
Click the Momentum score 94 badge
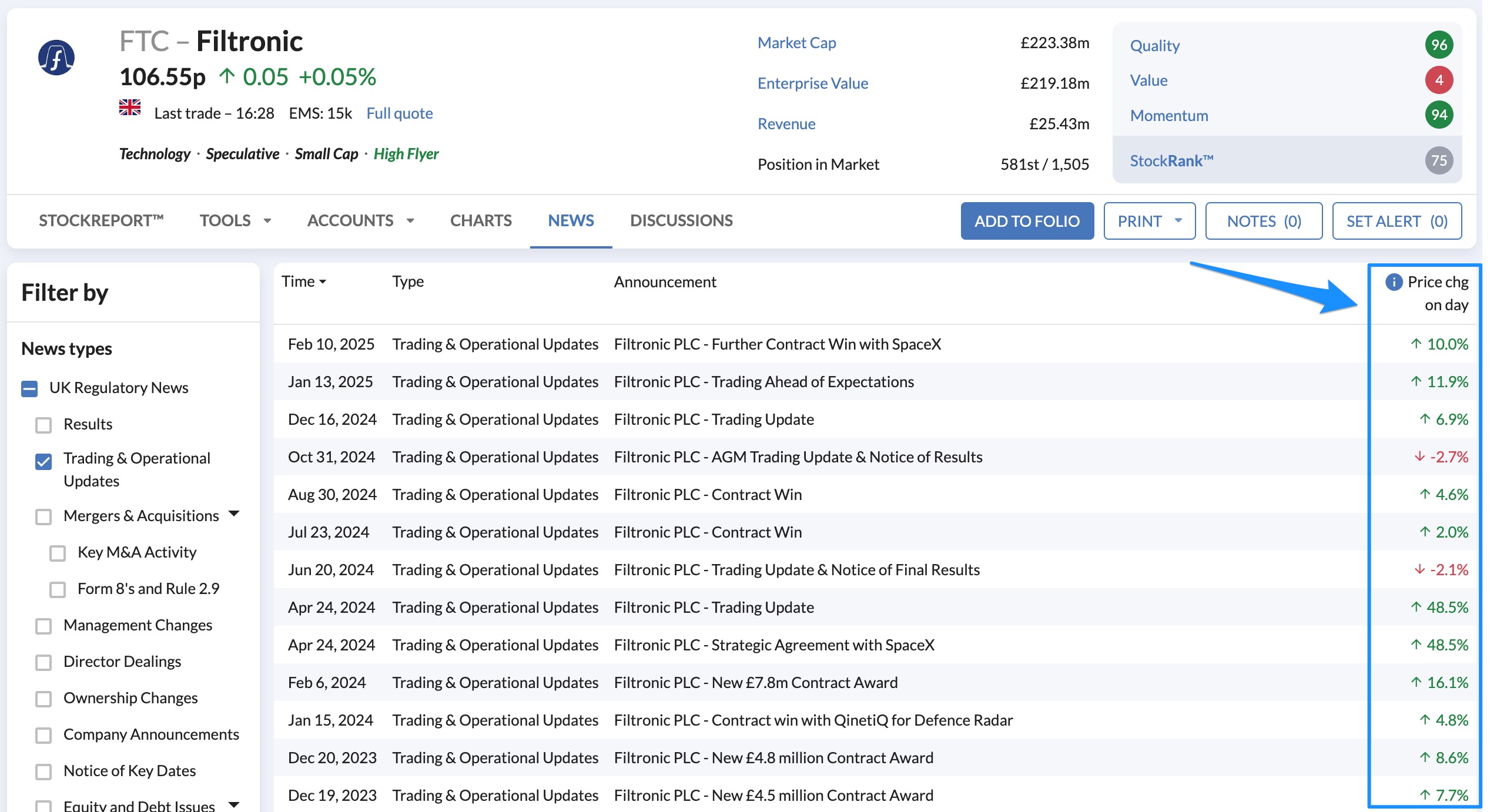tap(1439, 115)
